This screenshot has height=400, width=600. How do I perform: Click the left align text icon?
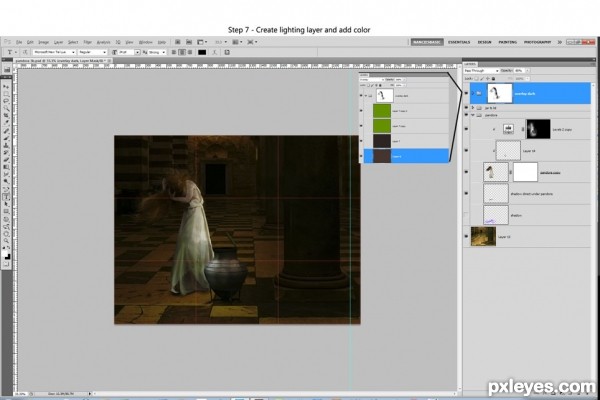(x=174, y=52)
